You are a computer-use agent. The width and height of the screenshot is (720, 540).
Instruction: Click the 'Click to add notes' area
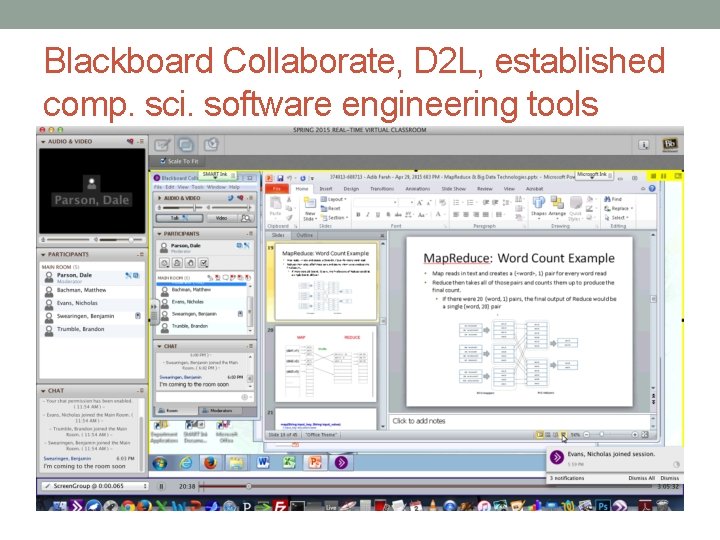tap(520, 421)
